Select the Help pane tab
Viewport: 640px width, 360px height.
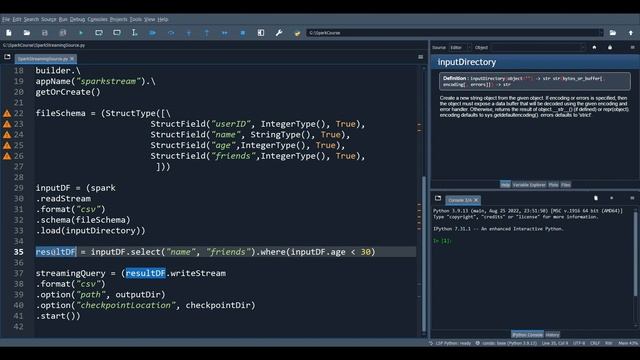tap(505, 185)
